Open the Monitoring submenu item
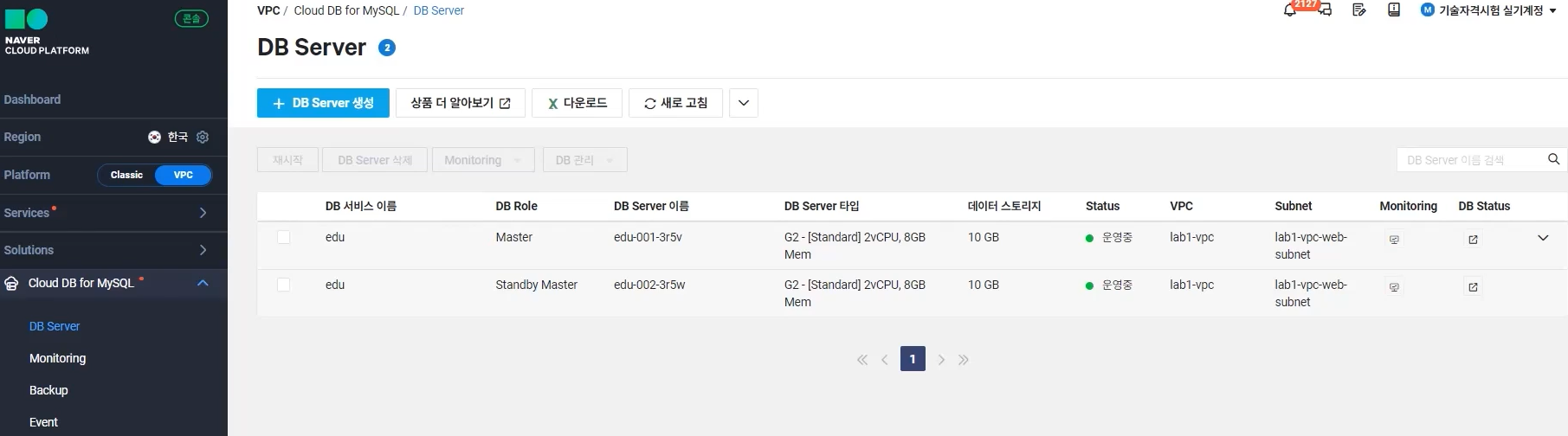 coord(57,358)
